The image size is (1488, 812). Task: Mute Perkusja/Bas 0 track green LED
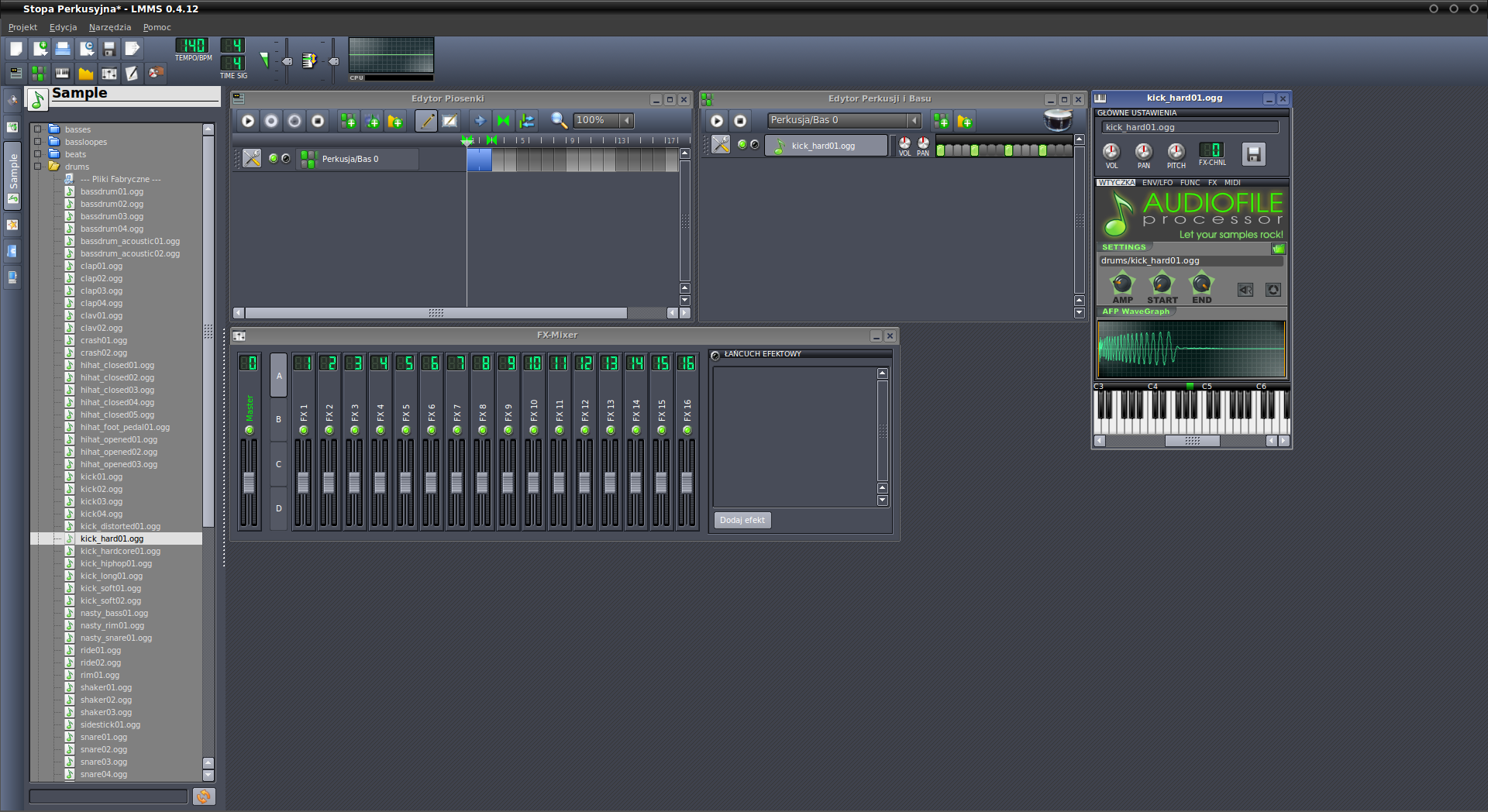coord(273,158)
